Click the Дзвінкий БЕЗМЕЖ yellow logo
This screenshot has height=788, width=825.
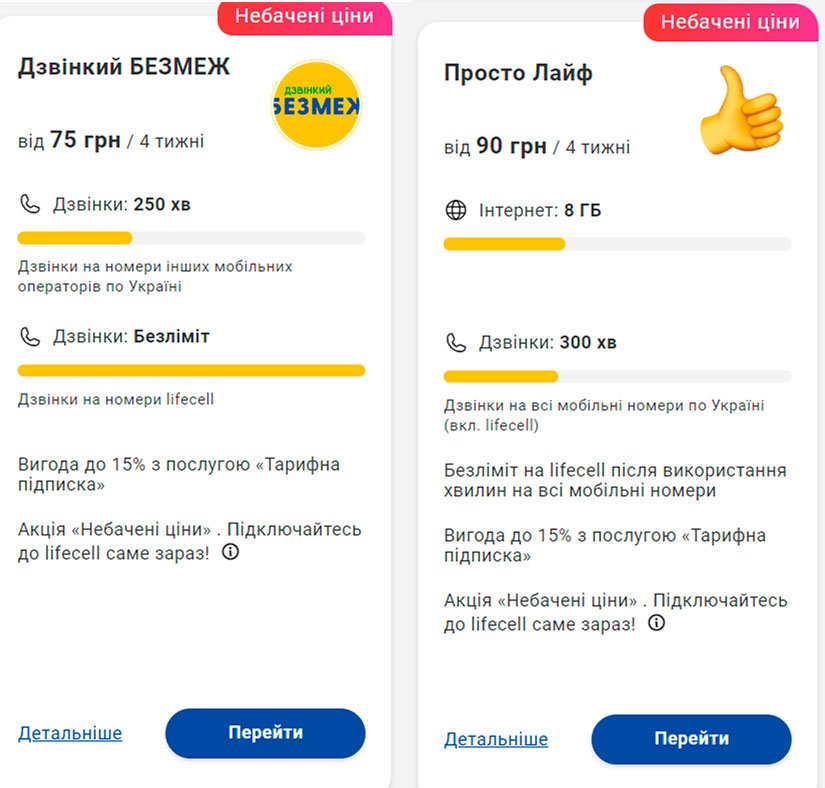pos(315,105)
